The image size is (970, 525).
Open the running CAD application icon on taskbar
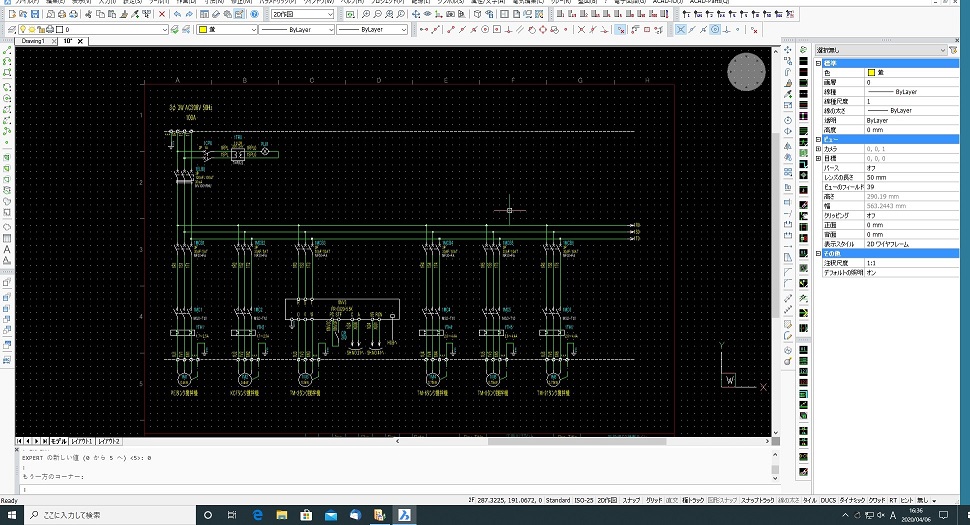[405, 514]
